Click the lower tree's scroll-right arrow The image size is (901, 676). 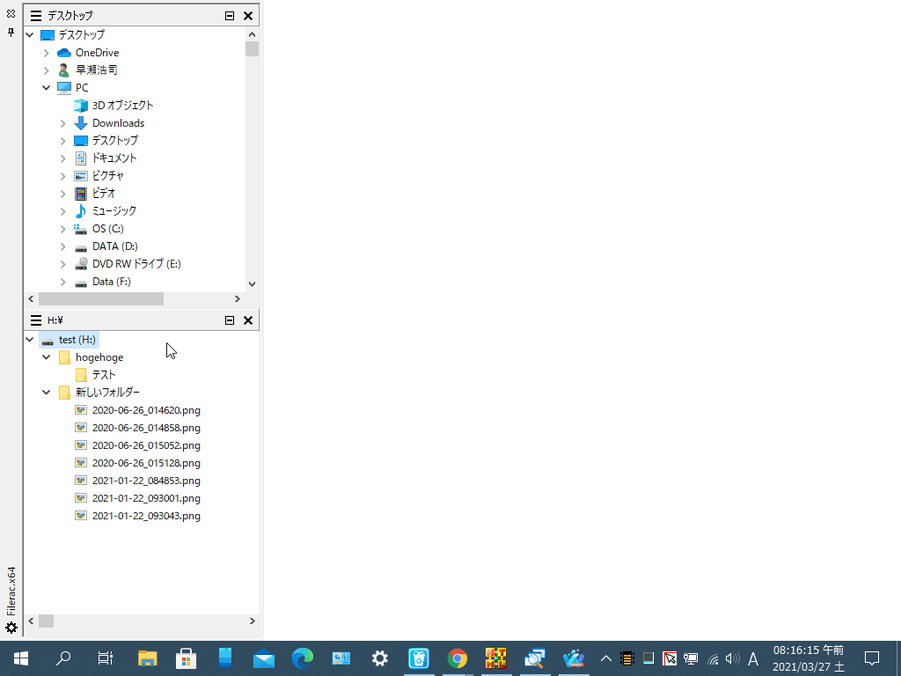pyautogui.click(x=252, y=621)
